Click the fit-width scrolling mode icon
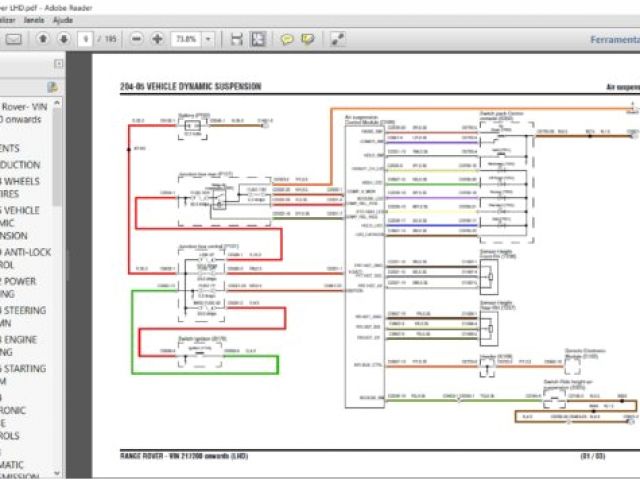Image resolution: width=640 pixels, height=480 pixels. click(237, 39)
